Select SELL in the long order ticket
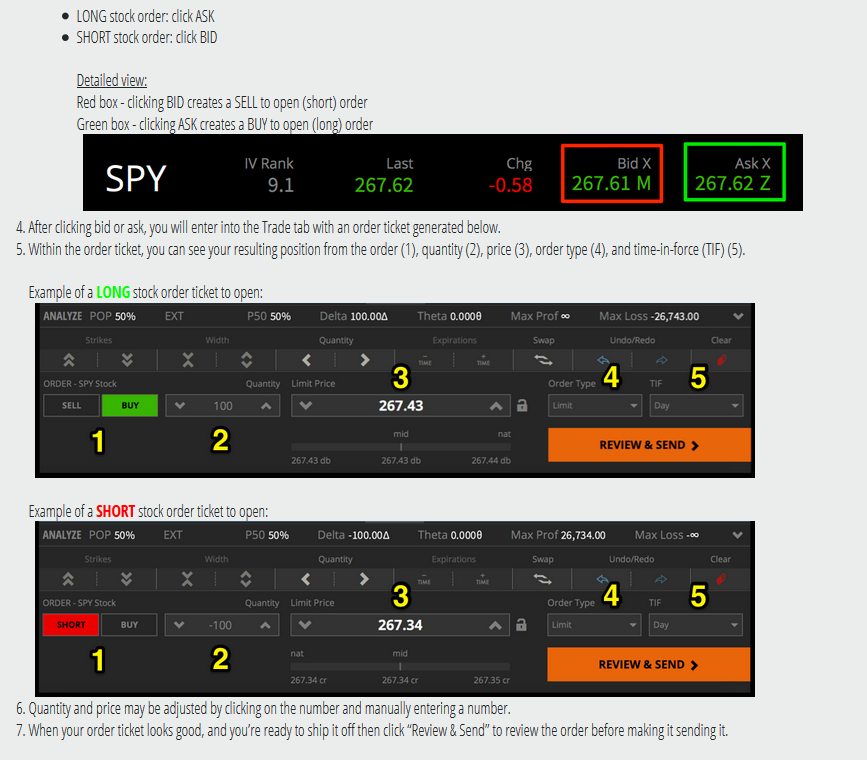Image resolution: width=867 pixels, height=760 pixels. tap(71, 405)
